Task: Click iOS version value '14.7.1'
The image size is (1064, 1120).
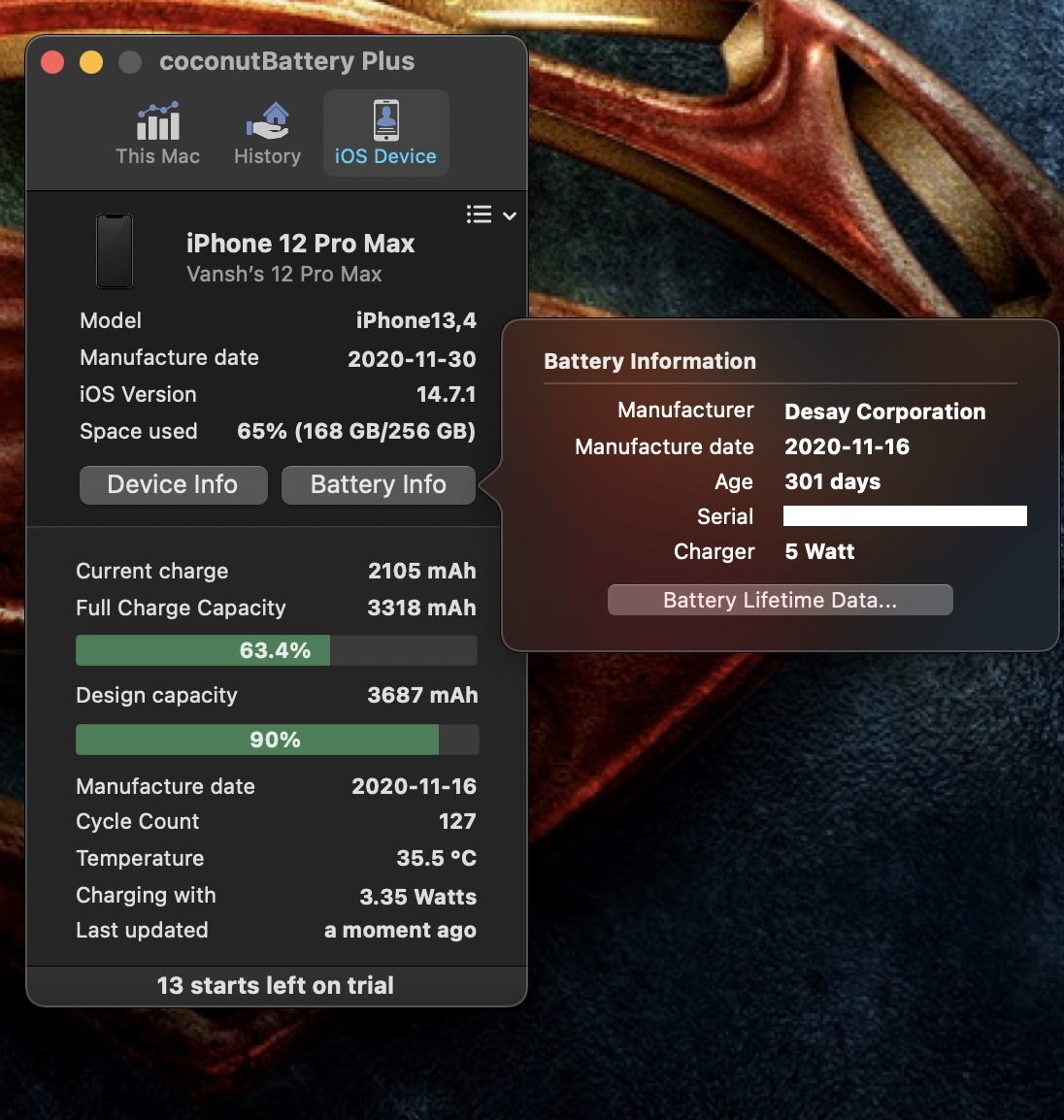Action: click(x=446, y=394)
